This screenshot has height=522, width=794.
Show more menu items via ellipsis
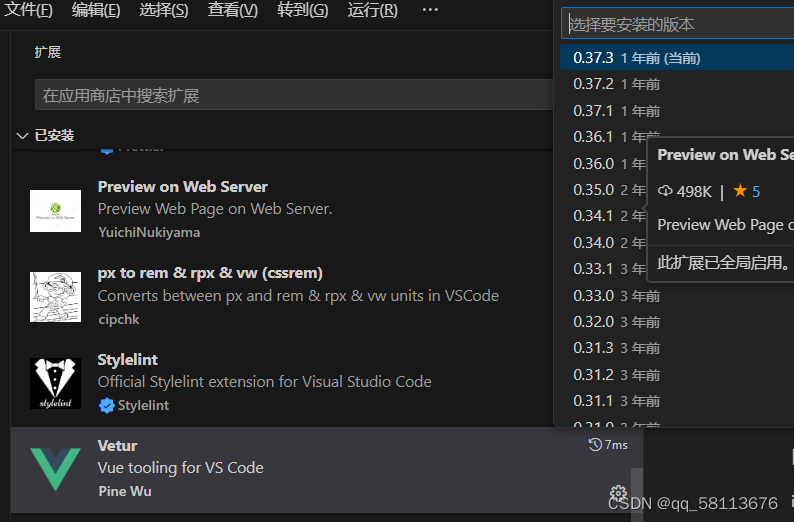[x=430, y=10]
